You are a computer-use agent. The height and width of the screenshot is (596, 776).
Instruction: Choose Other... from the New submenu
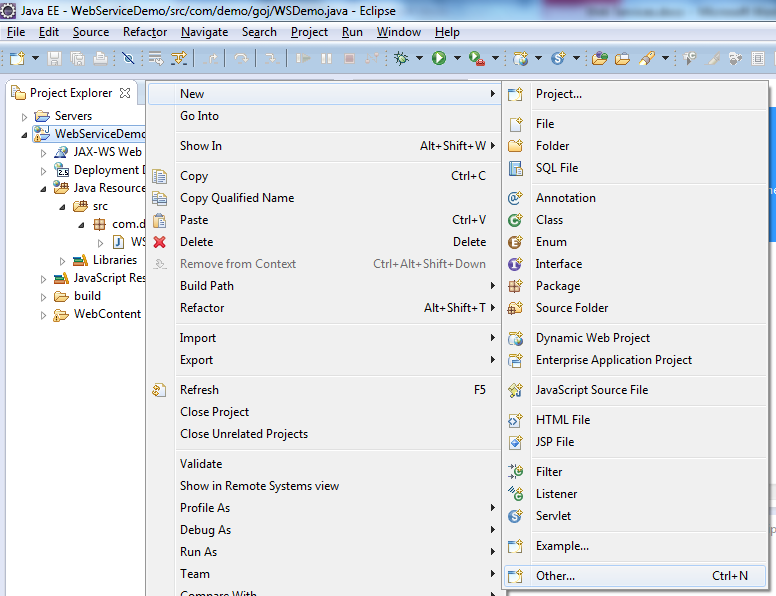555,576
